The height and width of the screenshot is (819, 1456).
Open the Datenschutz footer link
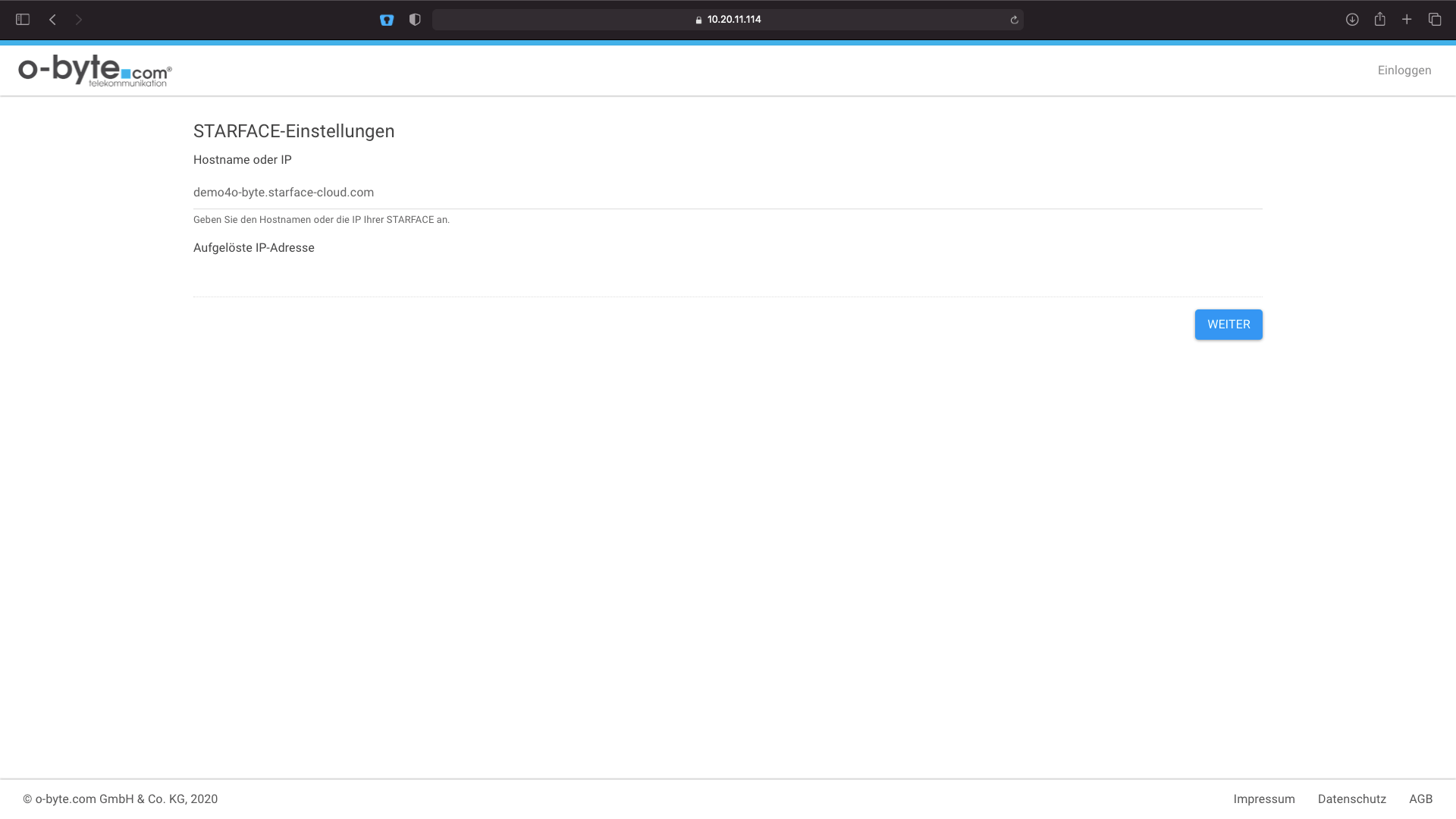(1351, 799)
